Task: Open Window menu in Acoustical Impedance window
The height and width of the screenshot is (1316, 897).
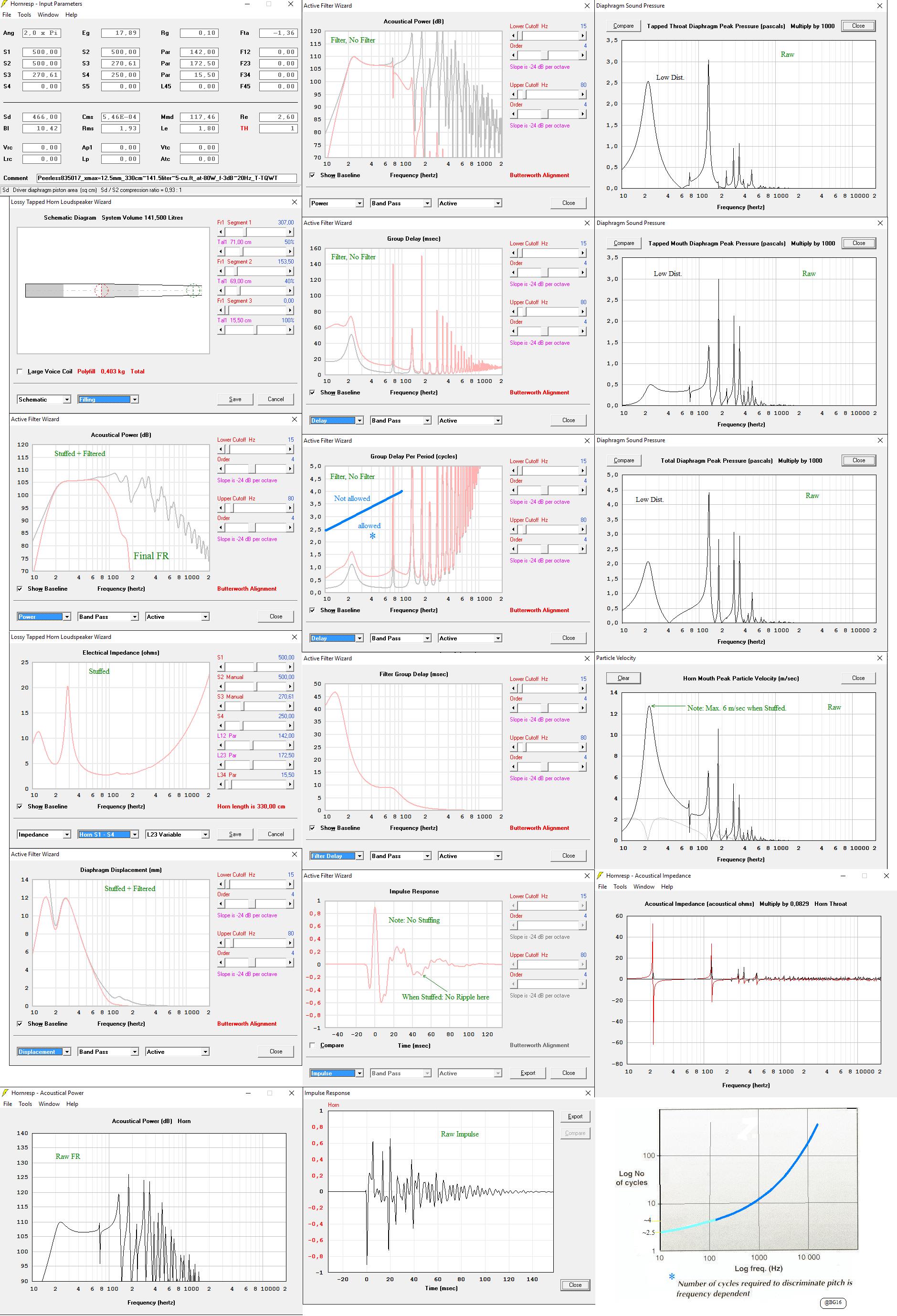Action: [x=644, y=887]
